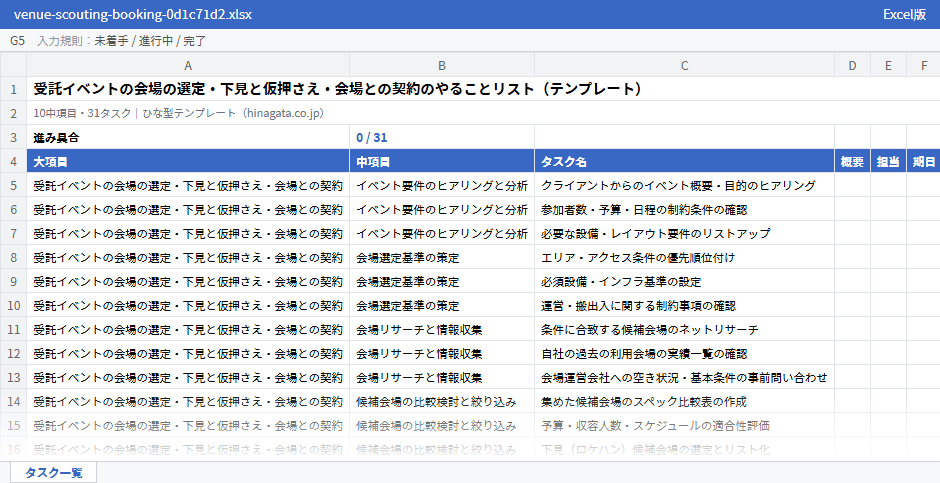Select cell エリア・アクセス条件の優先順位付け
The height and width of the screenshot is (483, 940).
coord(685,257)
